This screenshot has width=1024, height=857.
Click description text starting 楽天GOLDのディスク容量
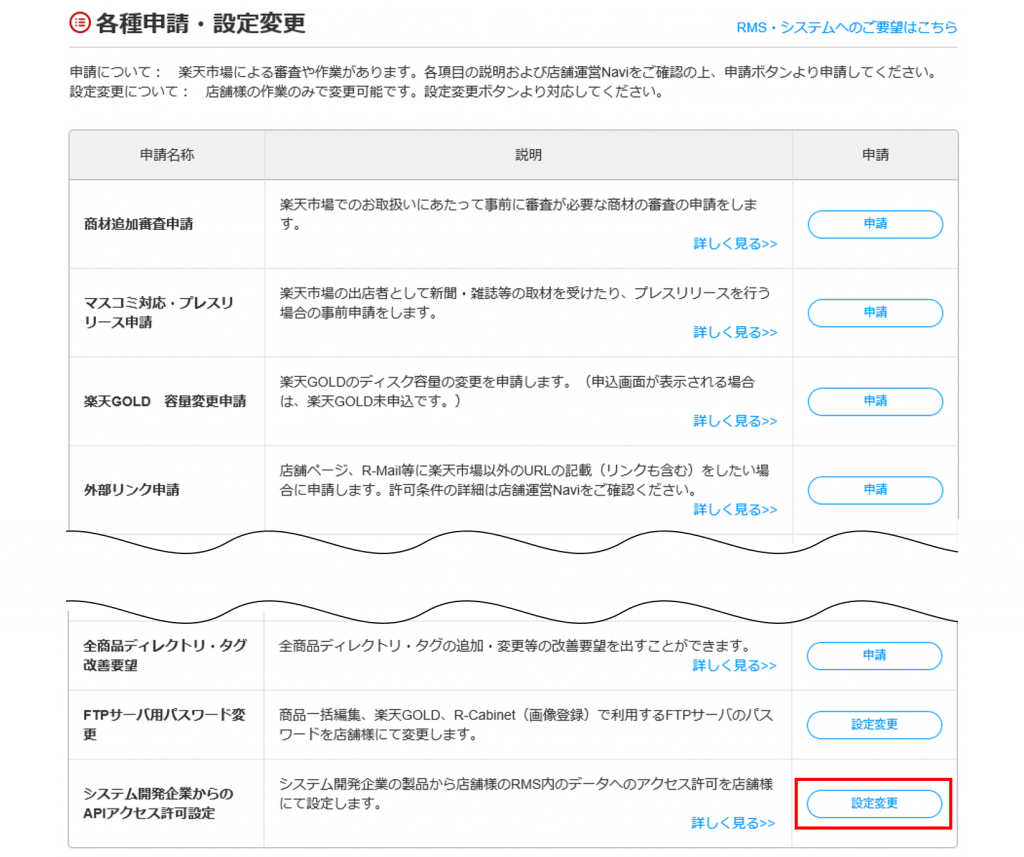[x=518, y=391]
